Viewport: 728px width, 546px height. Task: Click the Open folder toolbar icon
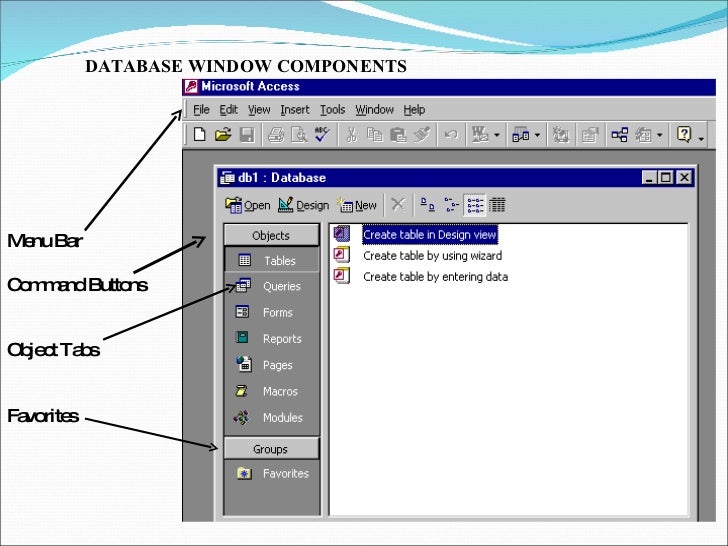223,135
